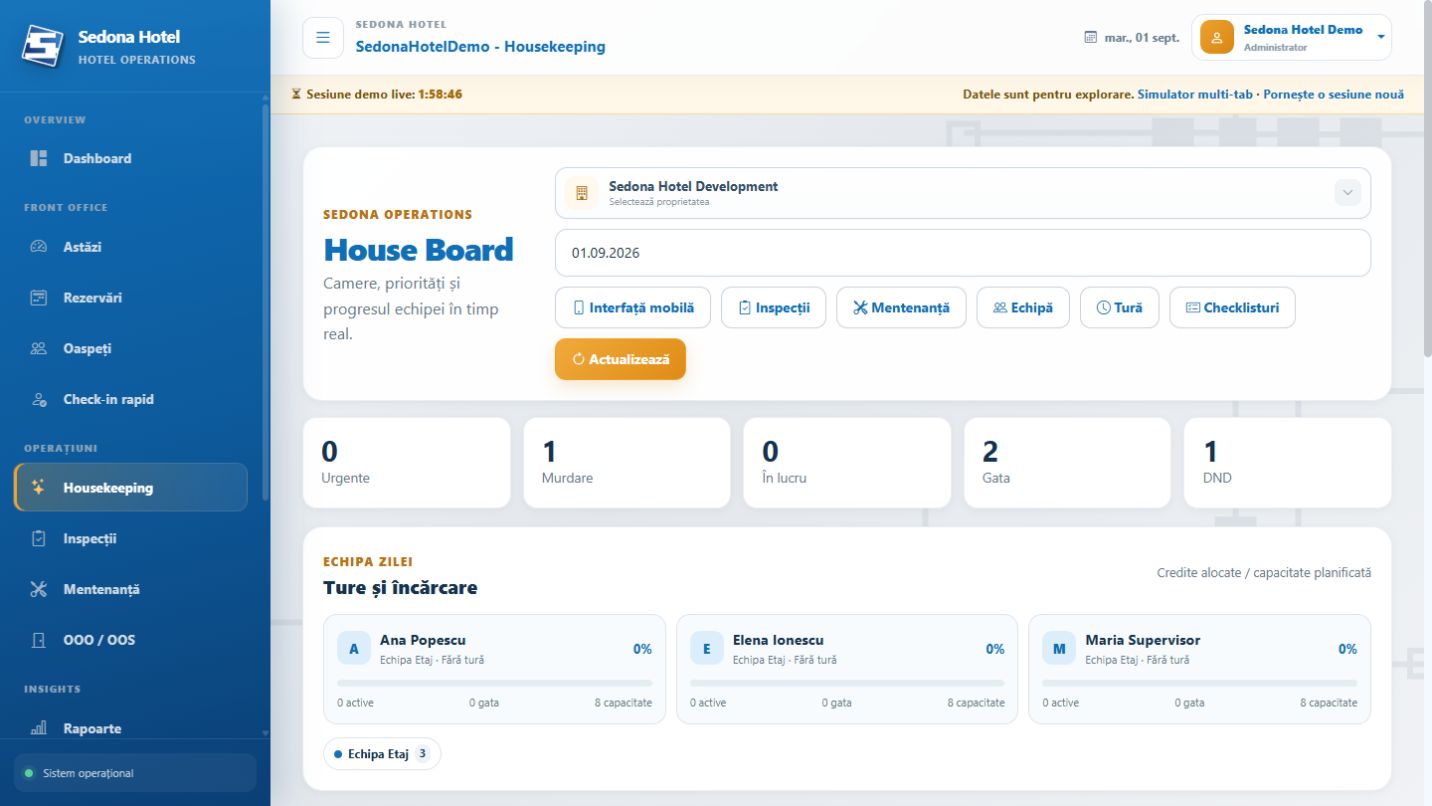The width and height of the screenshot is (1432, 806).
Task: Toggle the sidebar with the hamburger menu button
Action: tap(323, 37)
